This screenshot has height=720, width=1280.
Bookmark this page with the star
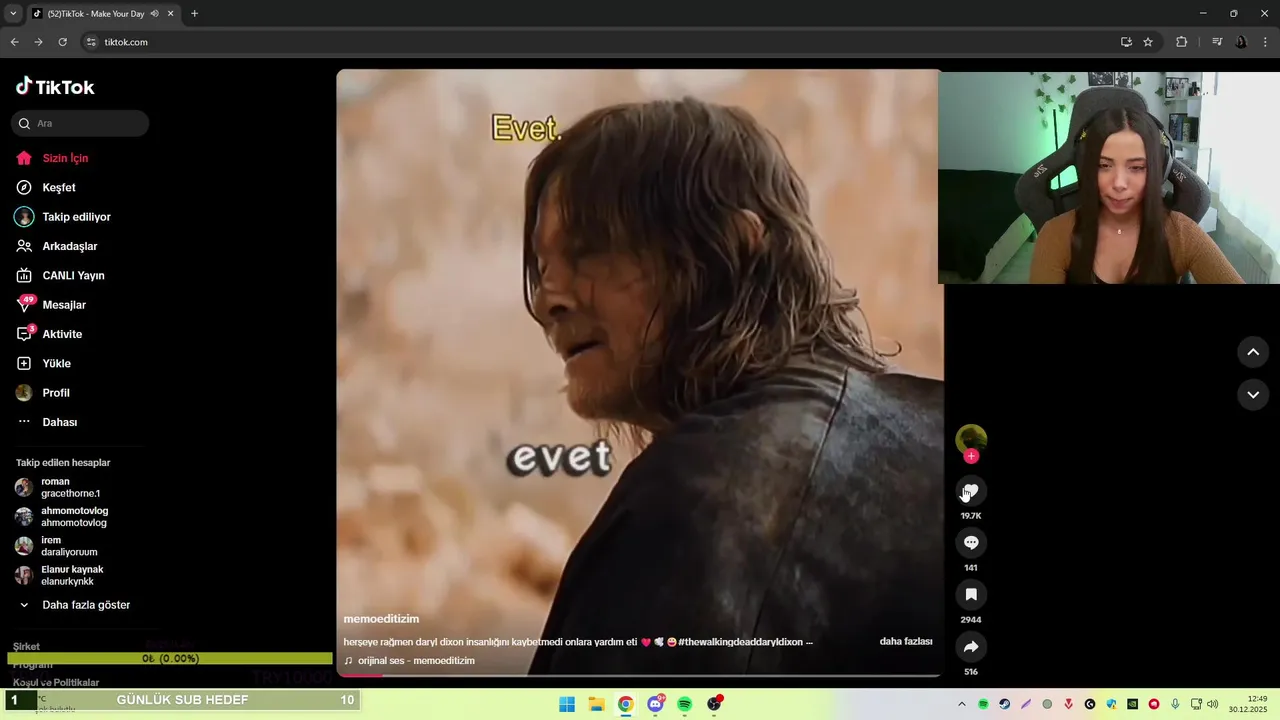[x=1148, y=42]
